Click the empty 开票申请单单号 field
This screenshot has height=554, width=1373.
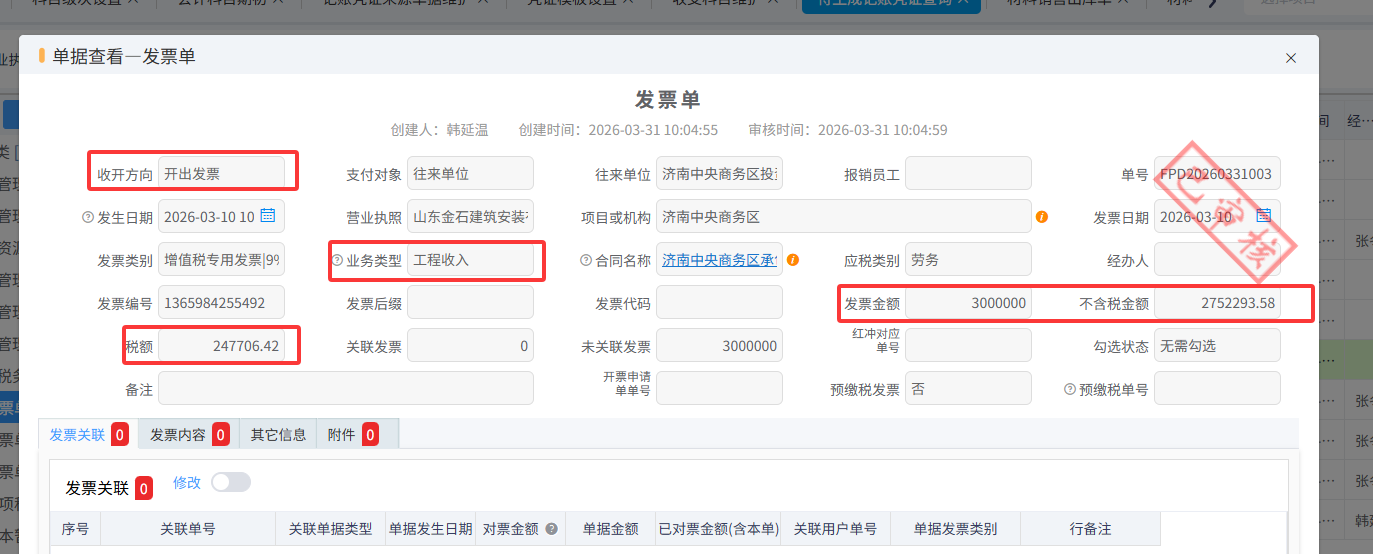[x=719, y=389]
